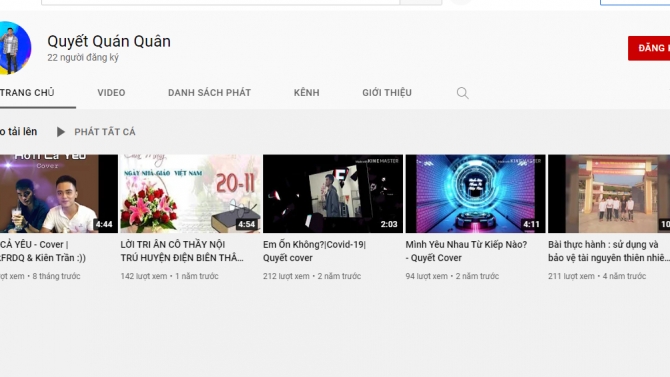Open the channel search magnifier icon
This screenshot has width=670, height=377.
click(x=462, y=93)
